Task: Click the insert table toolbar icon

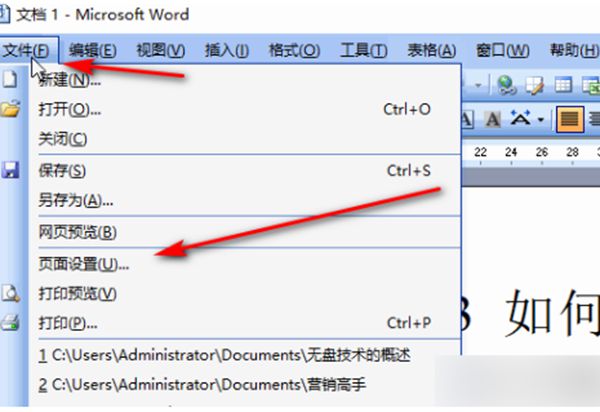Action: (x=563, y=85)
